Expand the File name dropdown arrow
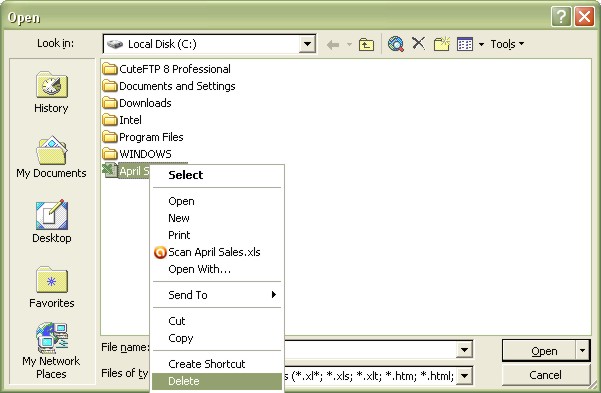Screen dimensions: 601x393 (464, 350)
